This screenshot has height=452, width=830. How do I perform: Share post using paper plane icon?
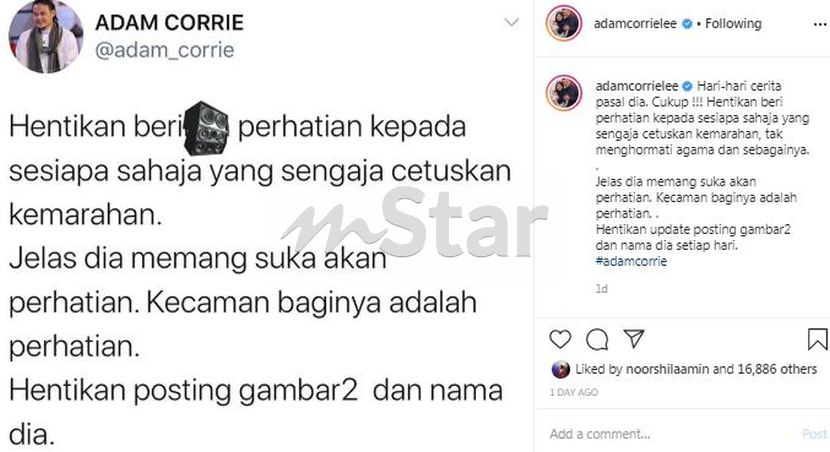[x=634, y=339]
